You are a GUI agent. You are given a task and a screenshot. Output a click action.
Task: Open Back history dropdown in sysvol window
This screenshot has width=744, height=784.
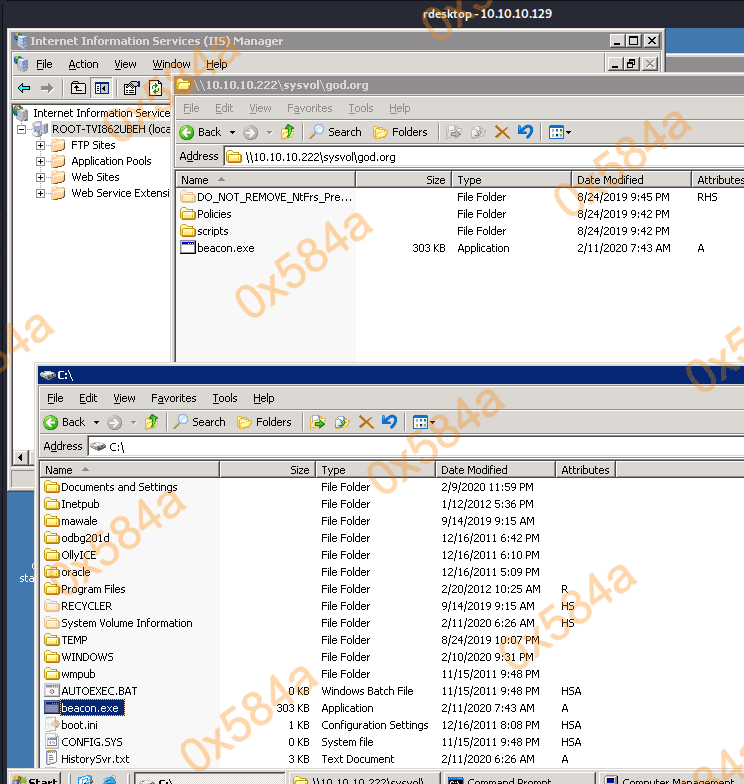click(232, 132)
